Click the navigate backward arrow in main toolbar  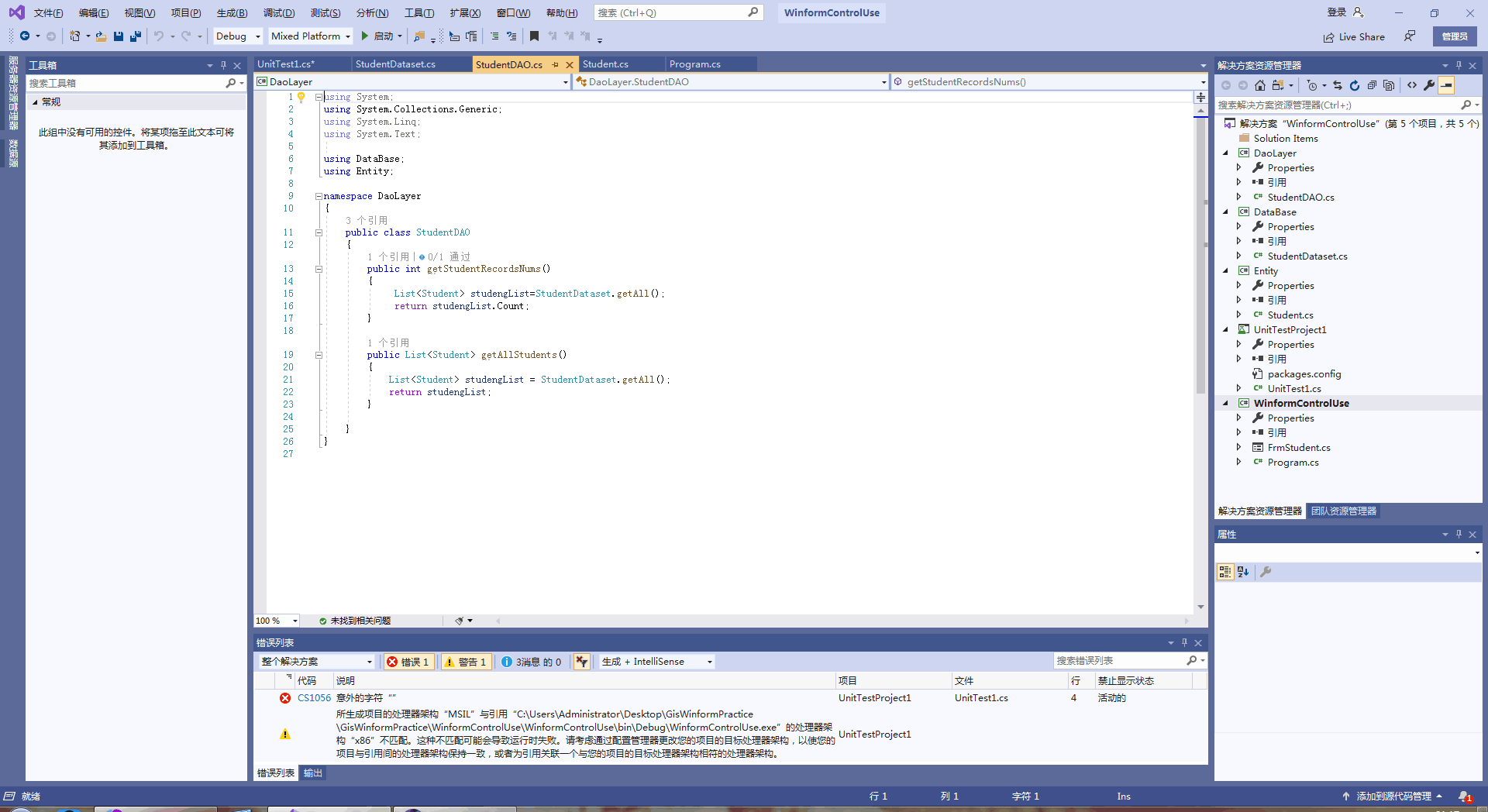pyautogui.click(x=25, y=36)
